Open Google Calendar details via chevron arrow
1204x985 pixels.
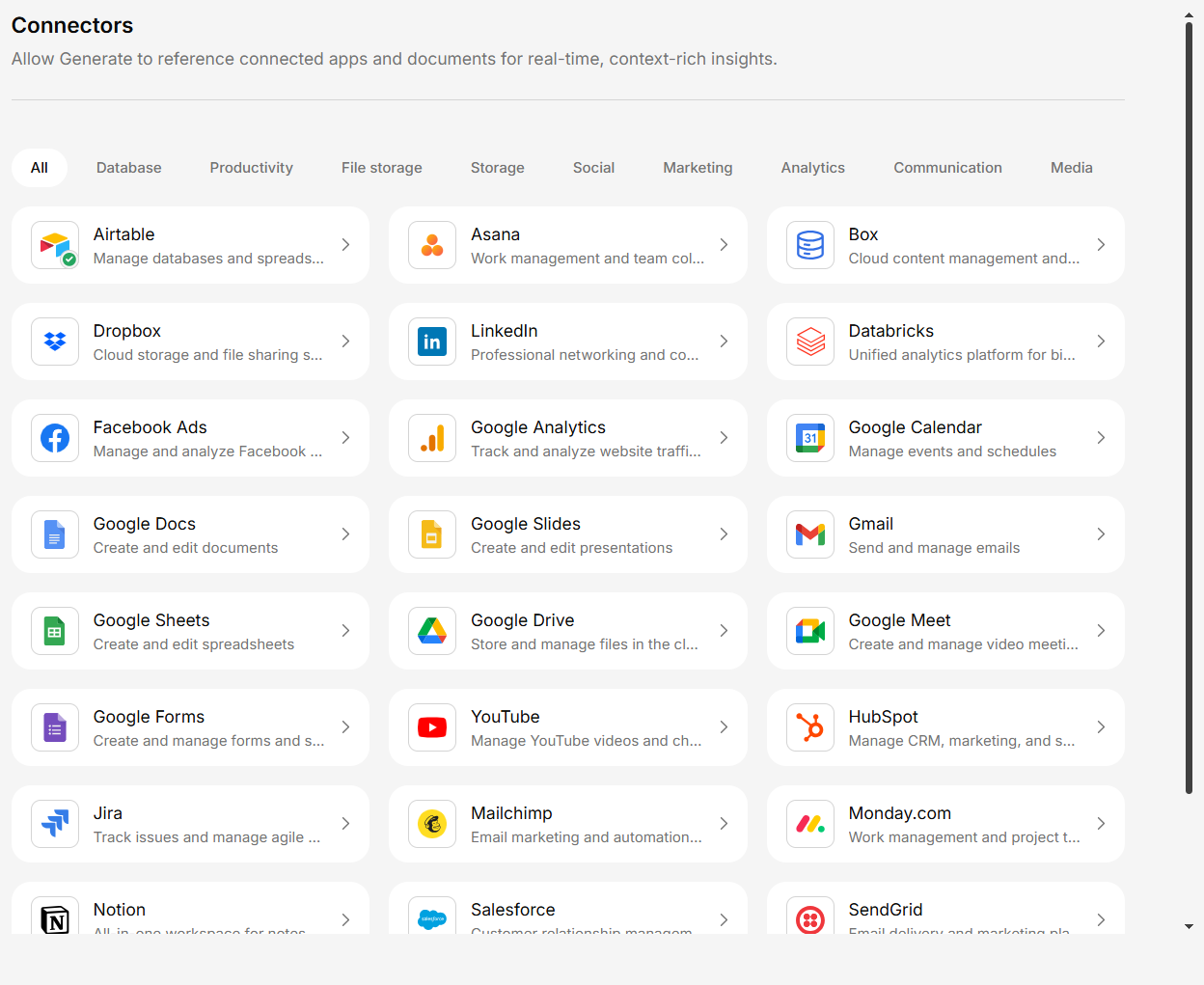(x=1101, y=438)
